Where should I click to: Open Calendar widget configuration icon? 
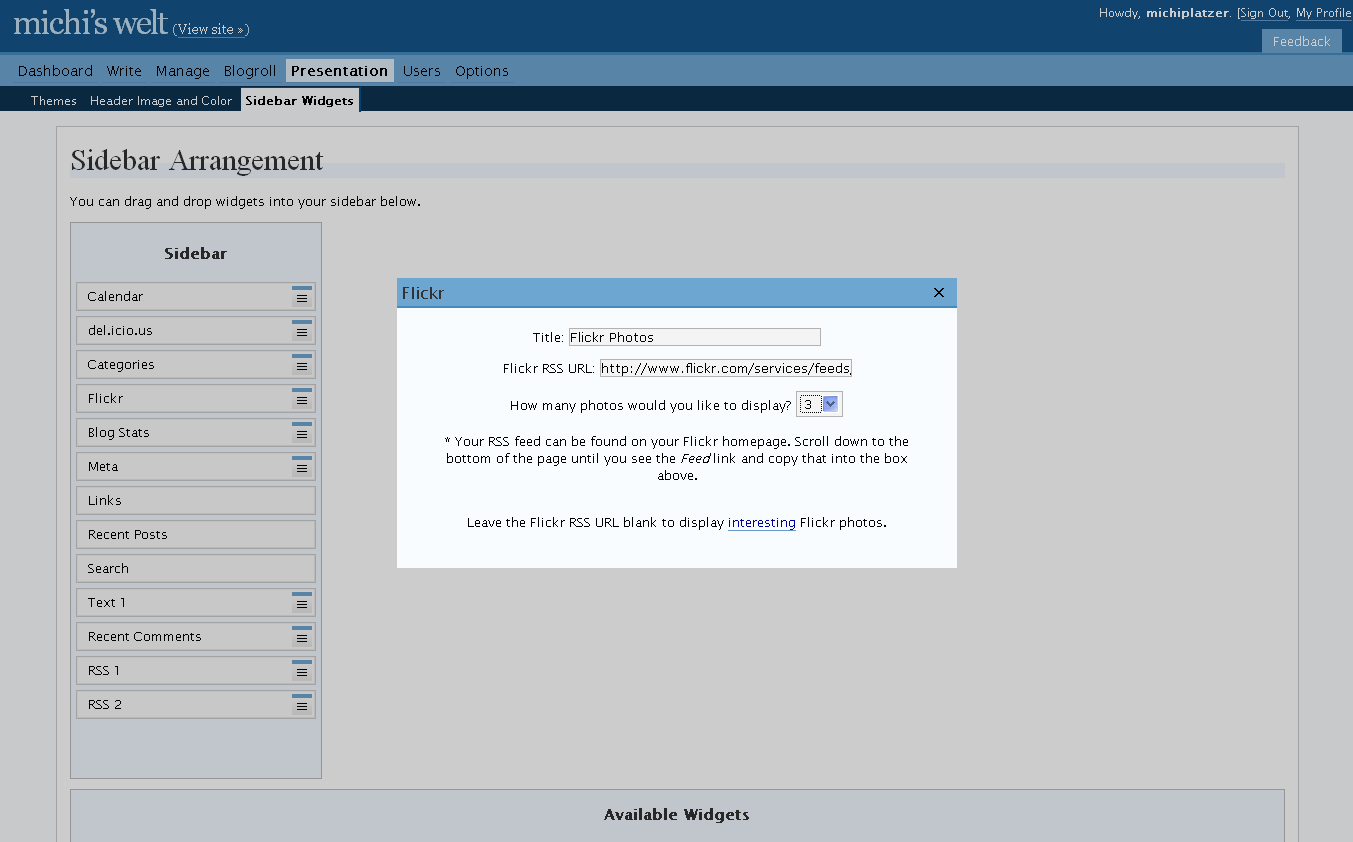302,297
